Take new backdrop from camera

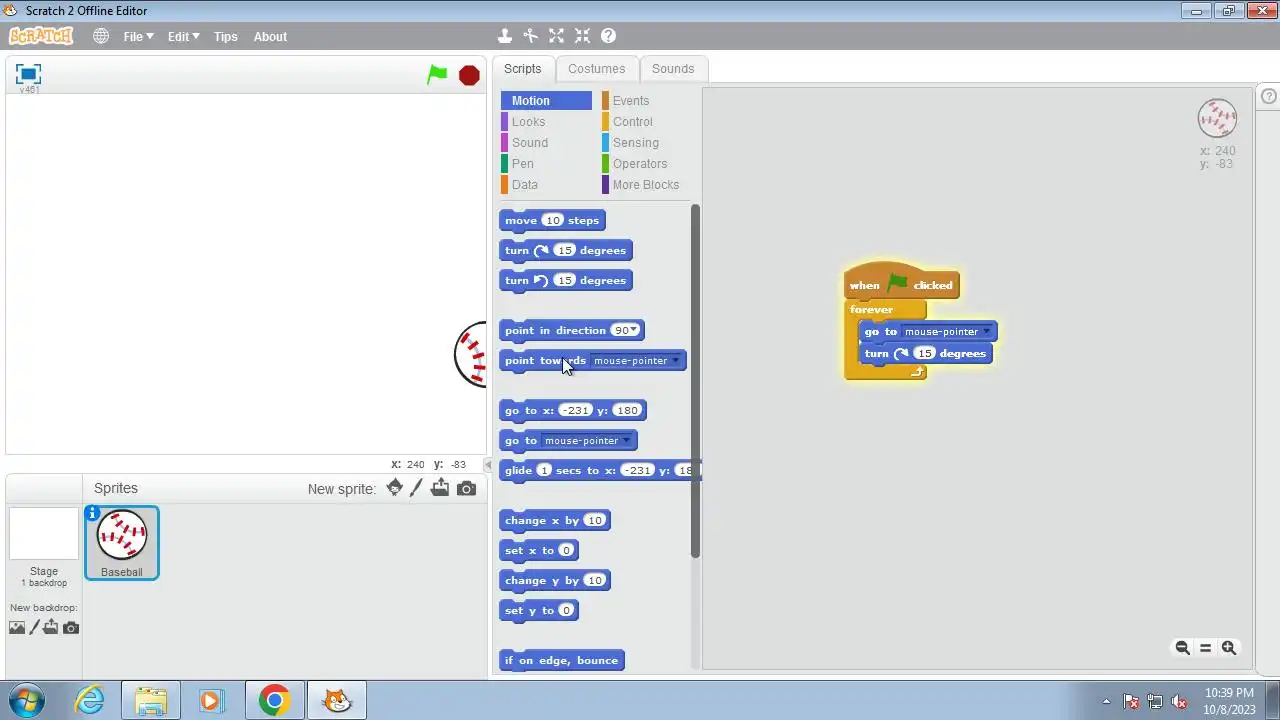tap(71, 628)
